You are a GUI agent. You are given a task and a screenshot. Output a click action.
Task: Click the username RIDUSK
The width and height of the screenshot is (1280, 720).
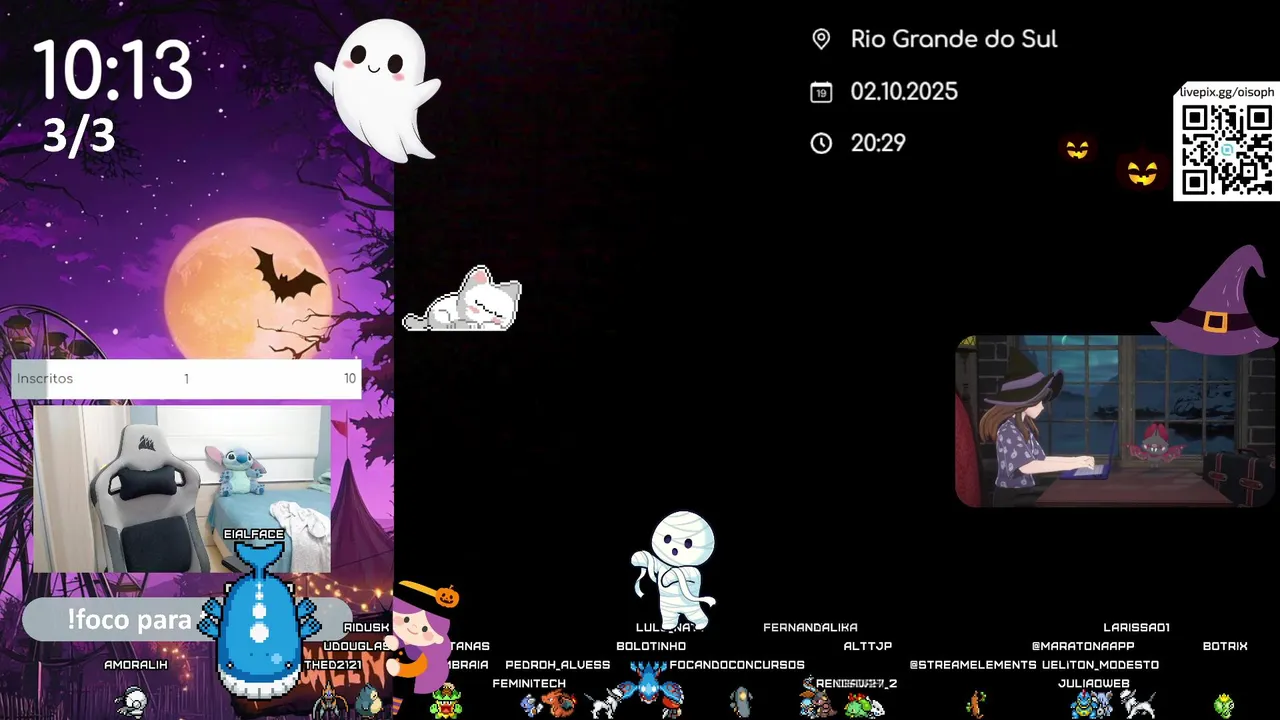[x=366, y=627]
